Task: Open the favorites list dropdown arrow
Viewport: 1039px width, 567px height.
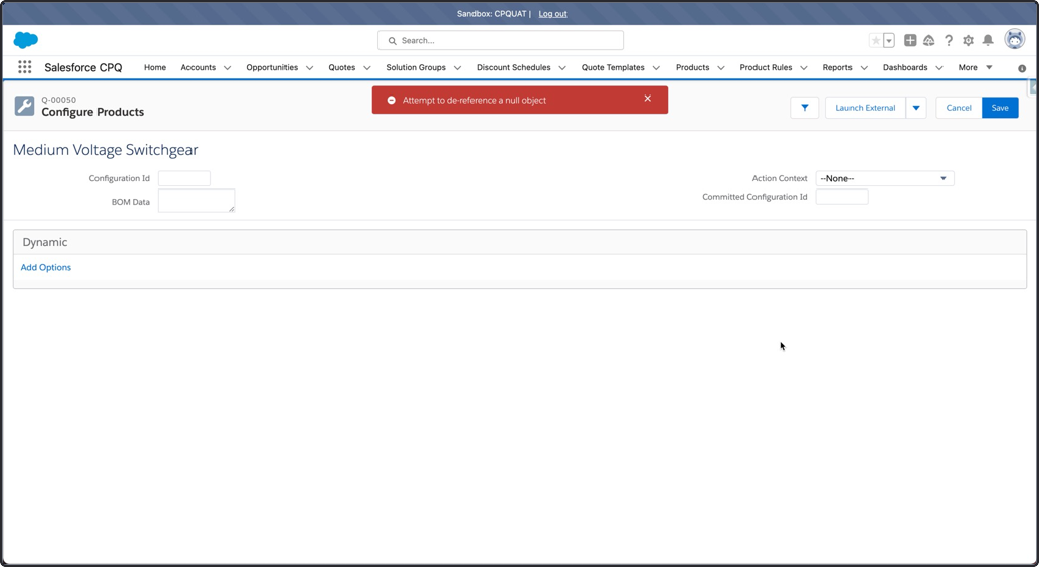Action: point(889,40)
